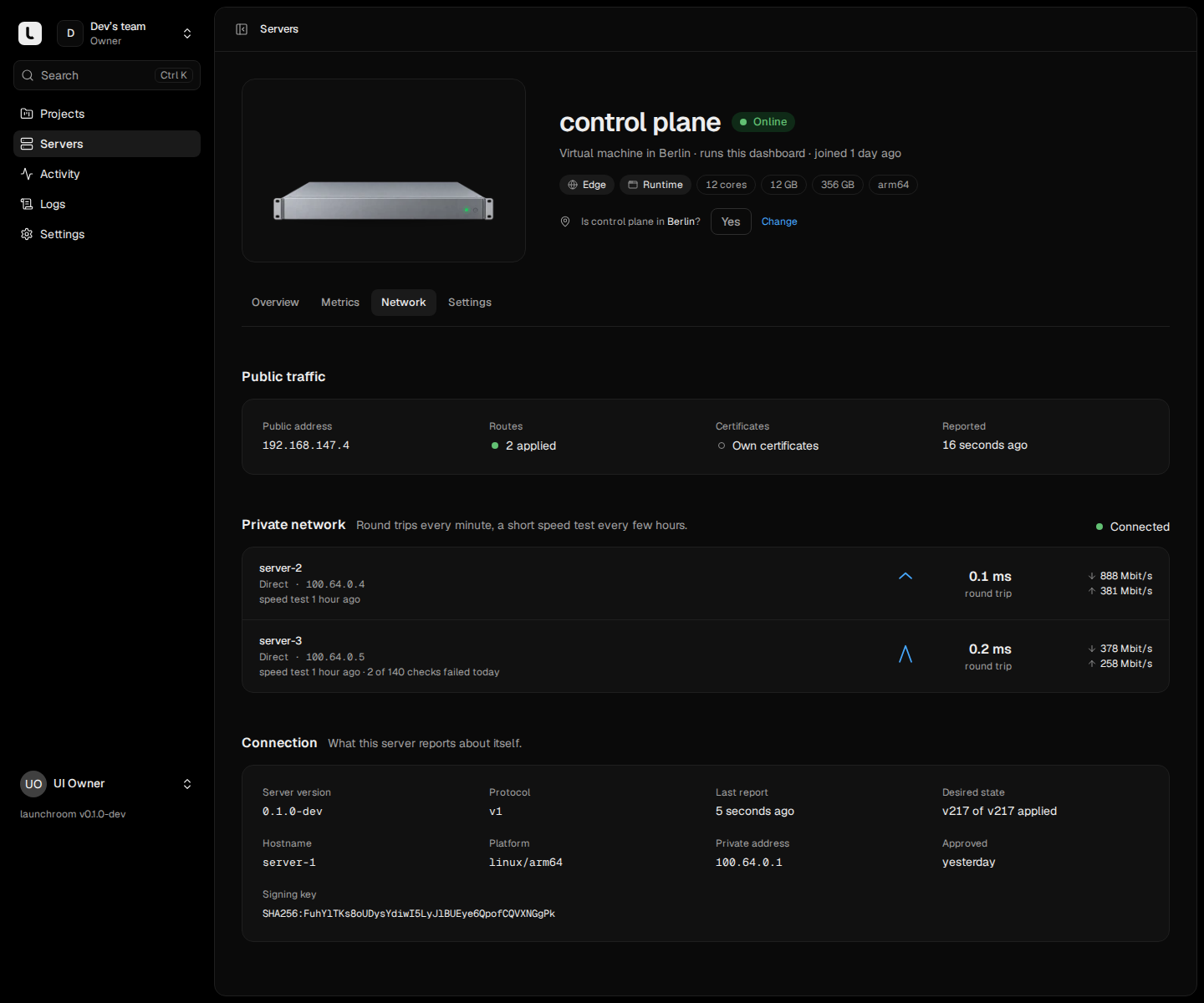Click the window icon in Runtime badge
This screenshot has width=1204, height=1003.
pyautogui.click(x=633, y=185)
